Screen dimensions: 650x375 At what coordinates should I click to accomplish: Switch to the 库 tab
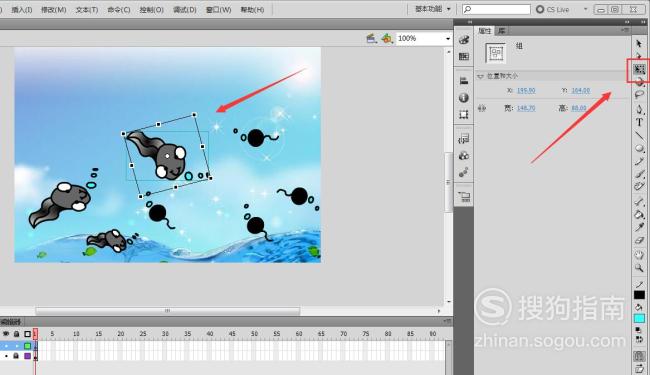coord(502,31)
